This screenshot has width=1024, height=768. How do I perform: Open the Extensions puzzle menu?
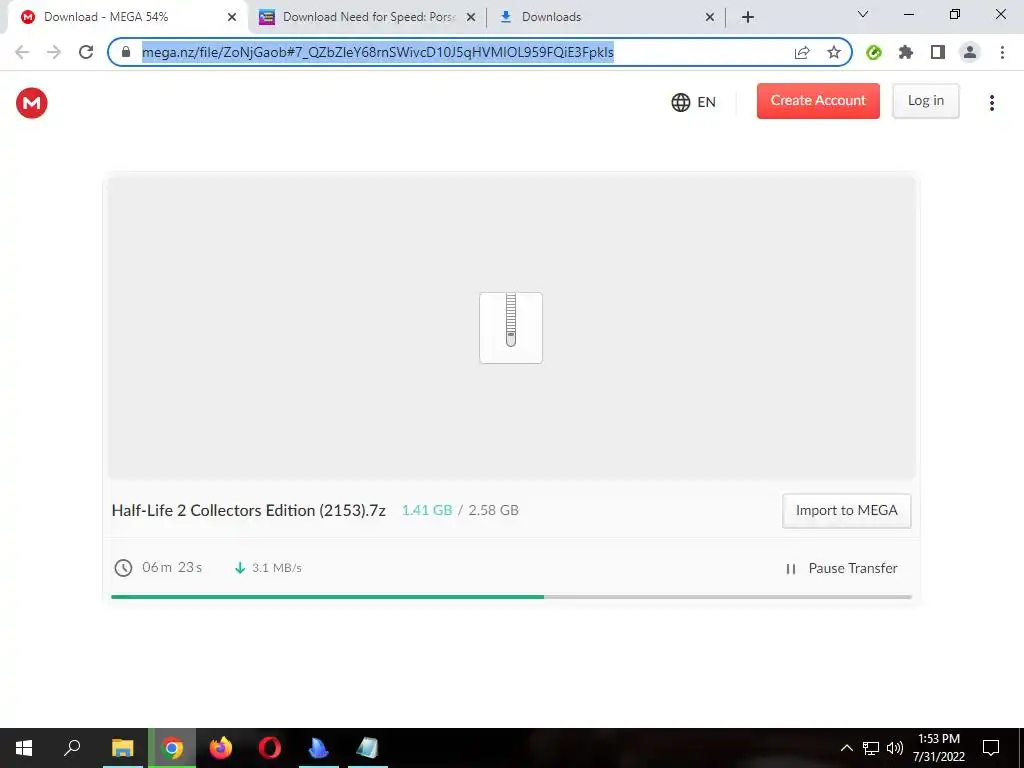click(x=906, y=52)
